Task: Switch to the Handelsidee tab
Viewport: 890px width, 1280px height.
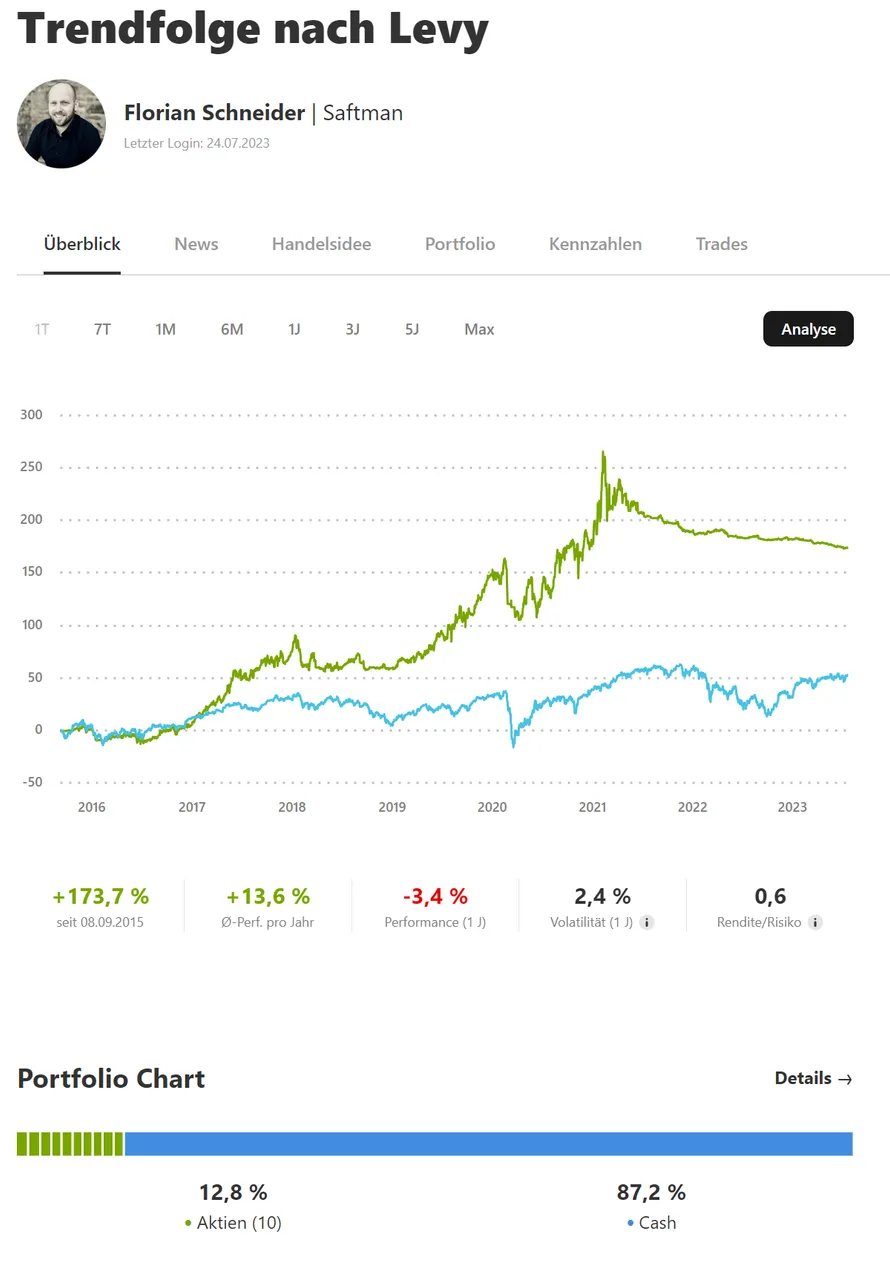Action: point(321,244)
